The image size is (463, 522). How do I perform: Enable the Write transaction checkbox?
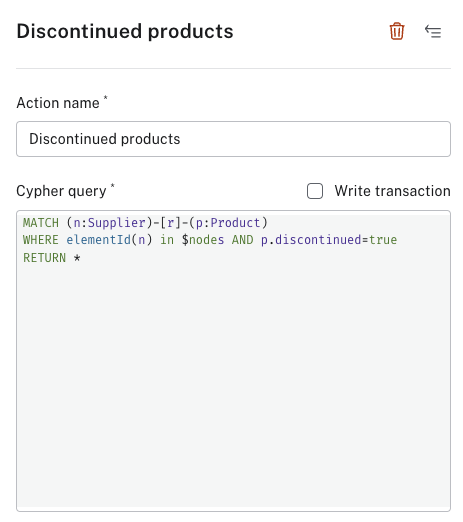[315, 191]
